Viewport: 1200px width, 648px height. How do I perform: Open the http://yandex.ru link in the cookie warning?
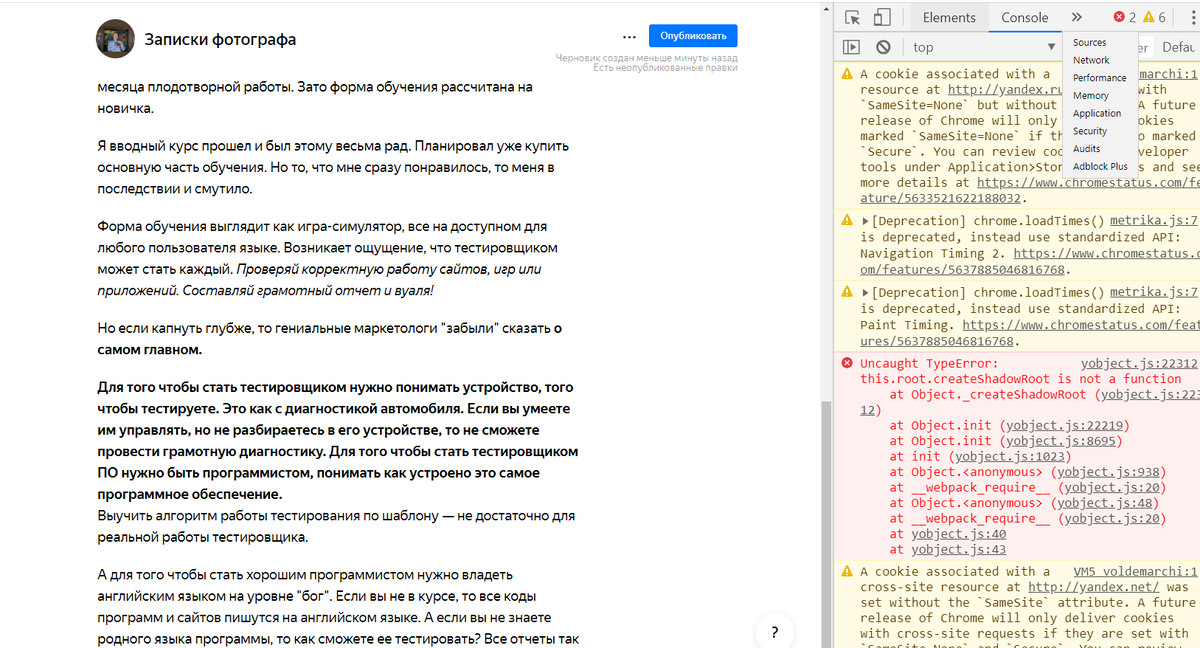tap(1005, 89)
